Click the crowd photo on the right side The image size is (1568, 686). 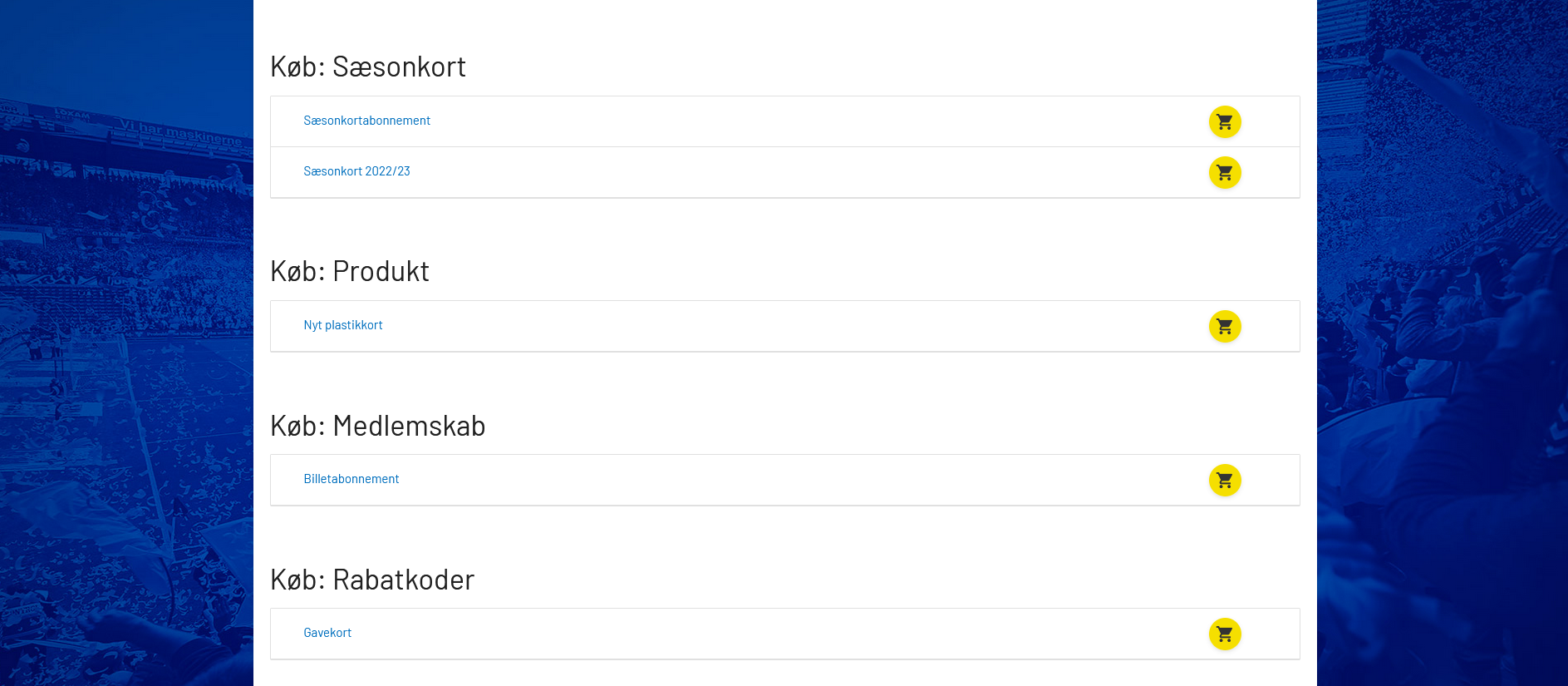click(1442, 333)
